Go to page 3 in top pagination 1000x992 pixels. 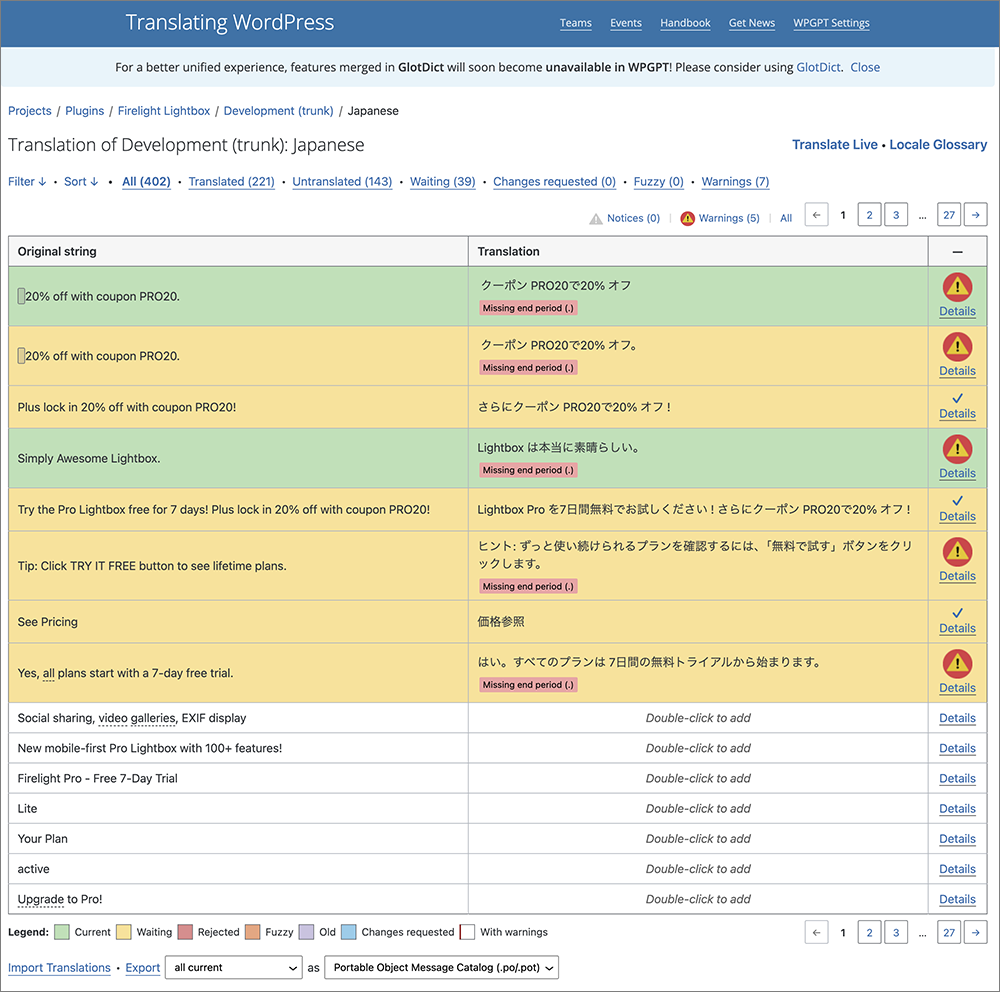896,215
